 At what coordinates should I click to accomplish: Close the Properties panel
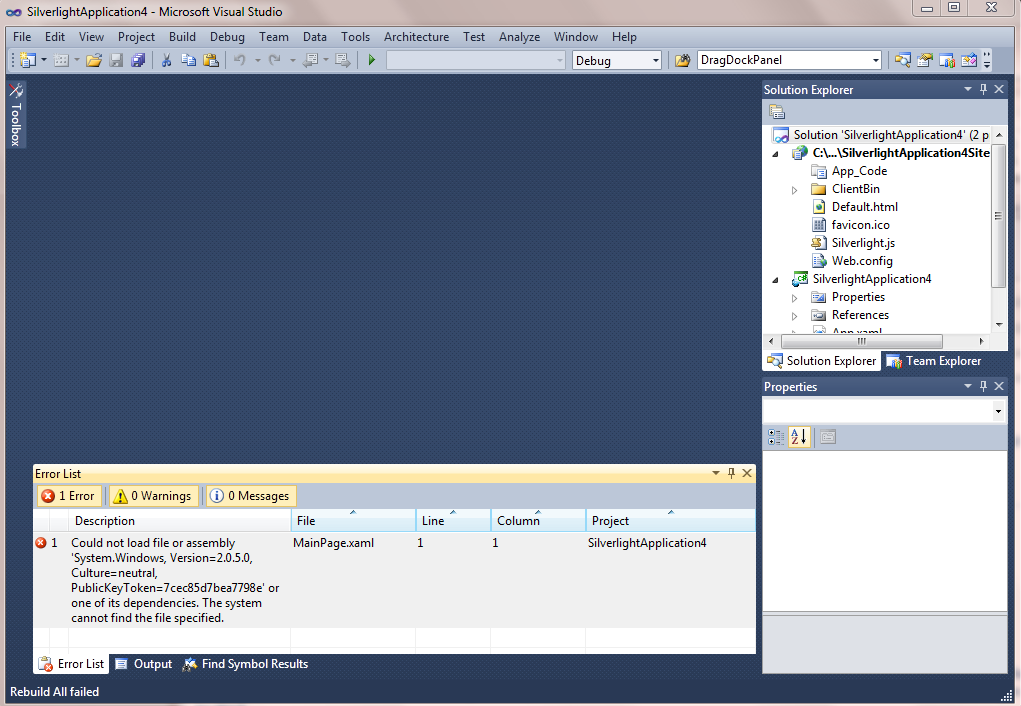tap(999, 386)
